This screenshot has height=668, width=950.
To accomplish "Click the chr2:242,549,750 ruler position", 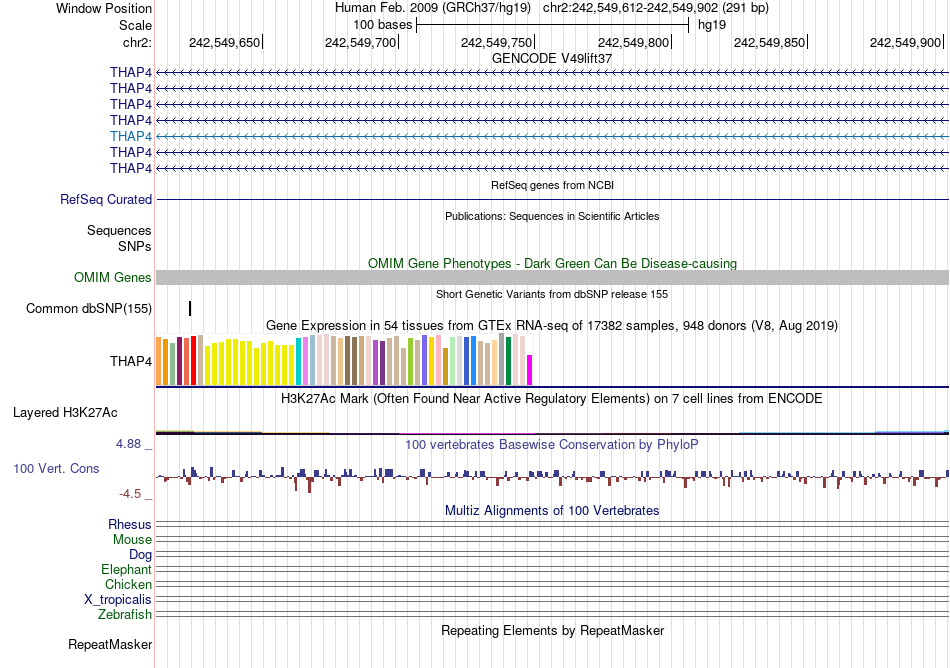I will (x=497, y=42).
